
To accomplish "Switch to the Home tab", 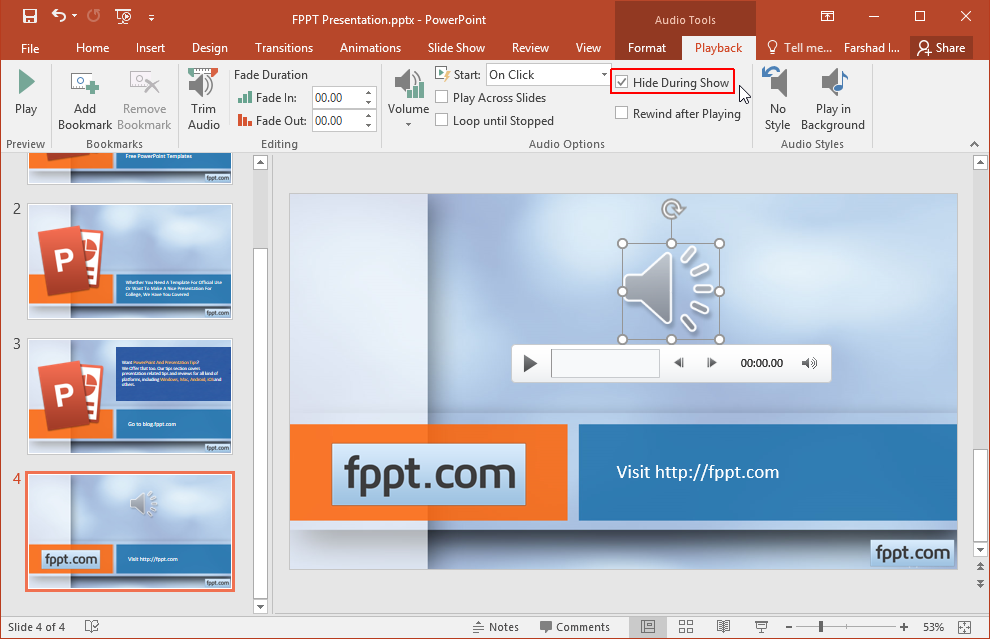I will tap(92, 48).
